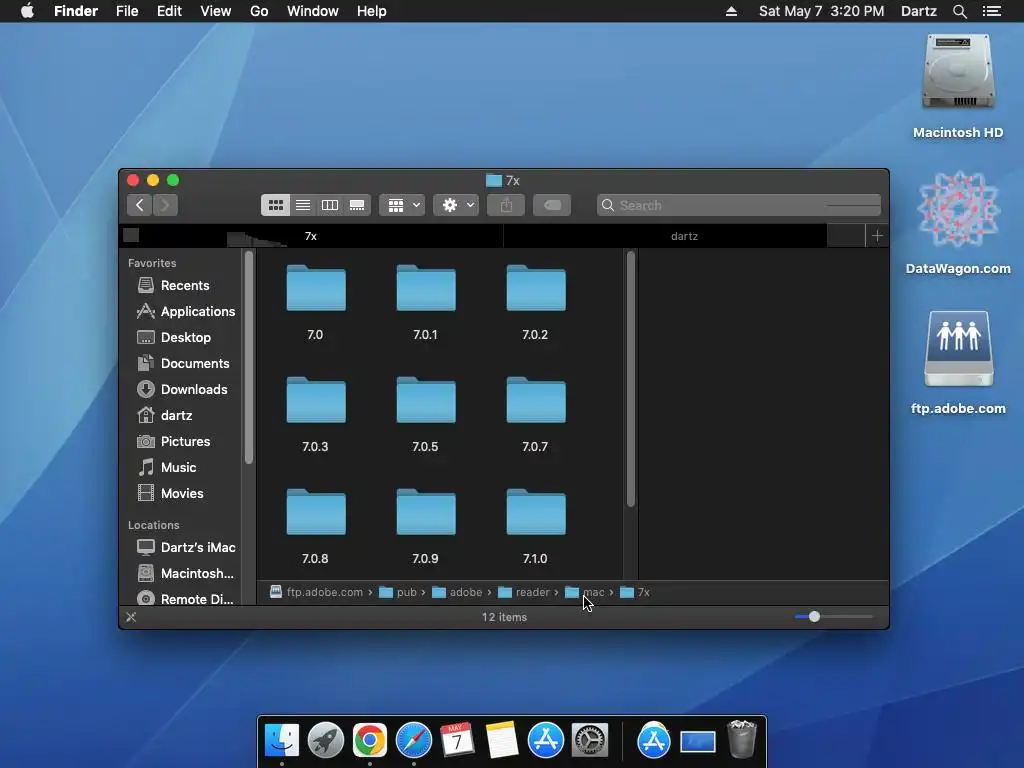
Task: Click the Edit Tags toolbar button
Action: [x=552, y=205]
